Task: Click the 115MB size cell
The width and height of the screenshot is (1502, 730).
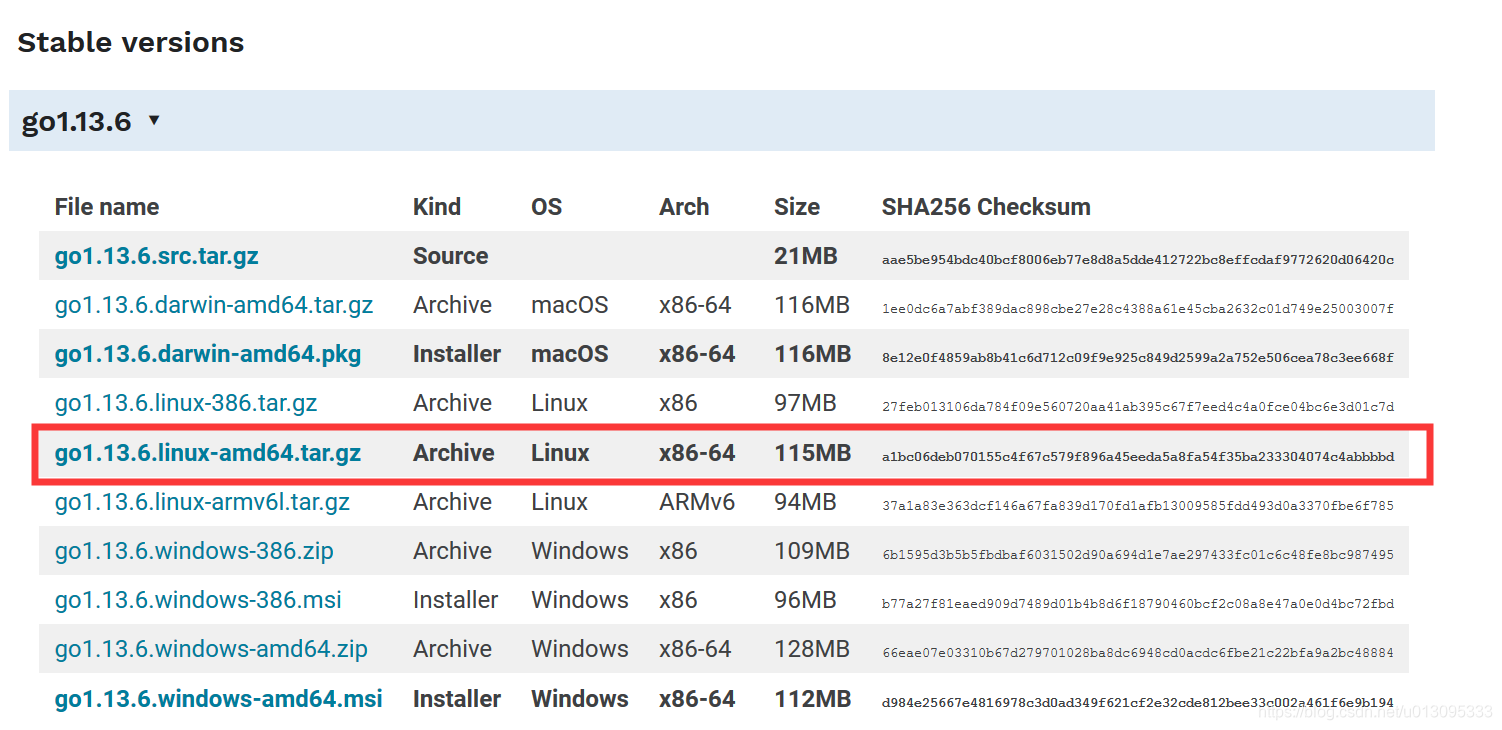Action: coord(812,453)
